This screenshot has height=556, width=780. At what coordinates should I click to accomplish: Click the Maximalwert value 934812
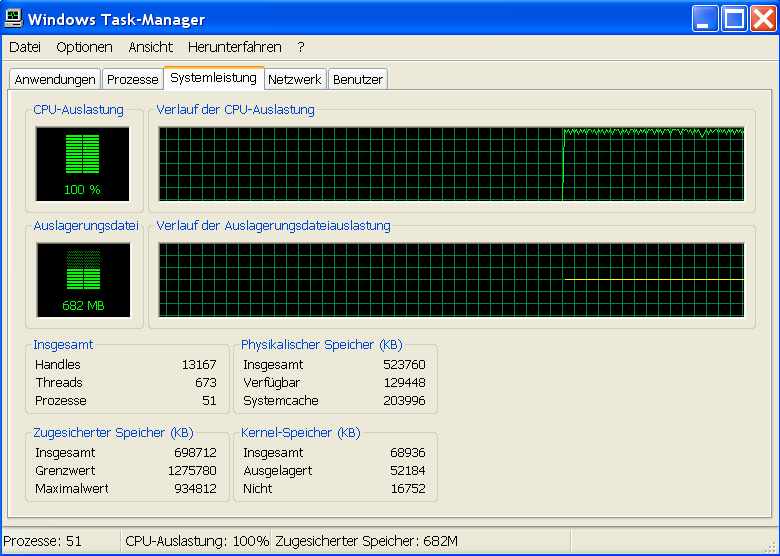(x=195, y=488)
